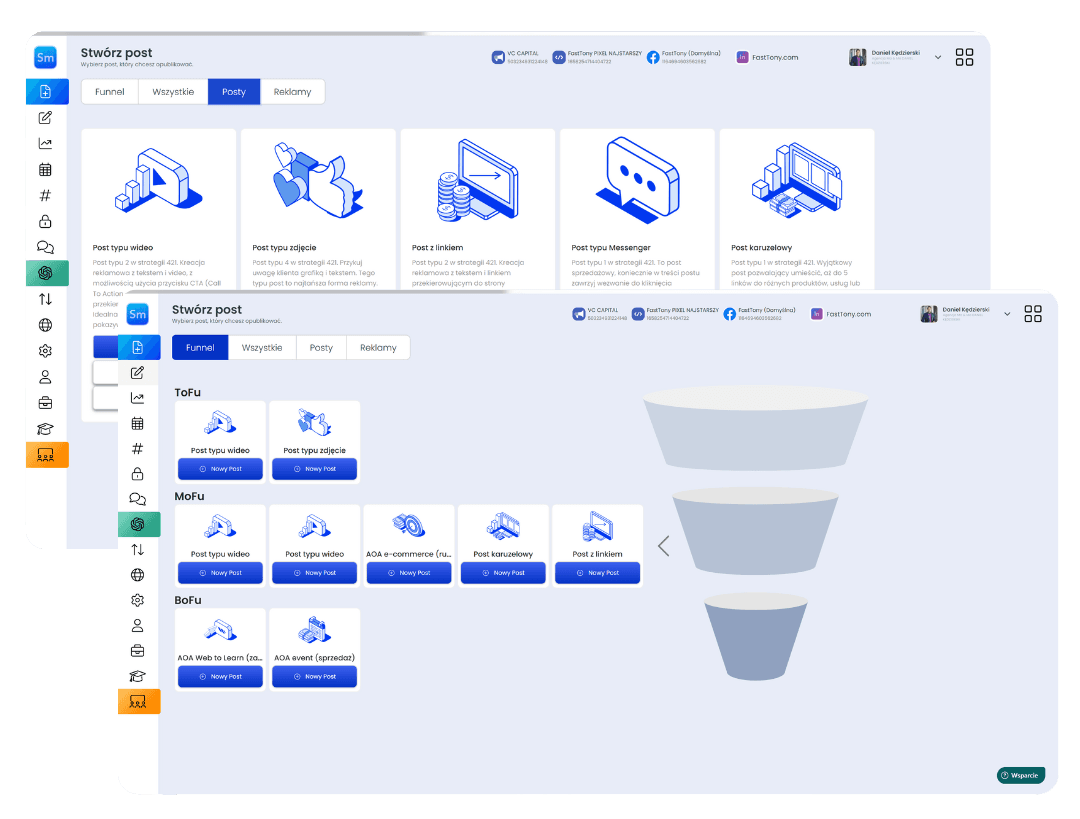Click the padlock icon in the front window sidebar
1080x819 pixels.
[x=138, y=474]
